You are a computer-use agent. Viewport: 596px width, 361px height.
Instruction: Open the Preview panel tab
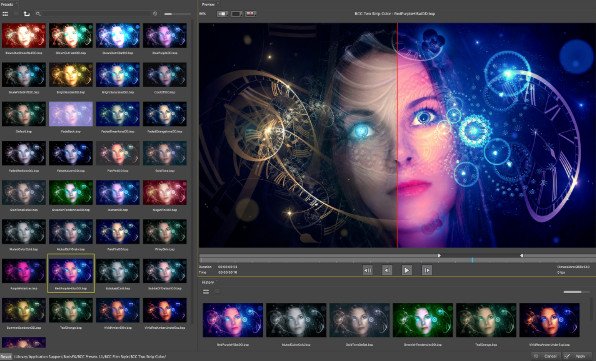point(208,5)
